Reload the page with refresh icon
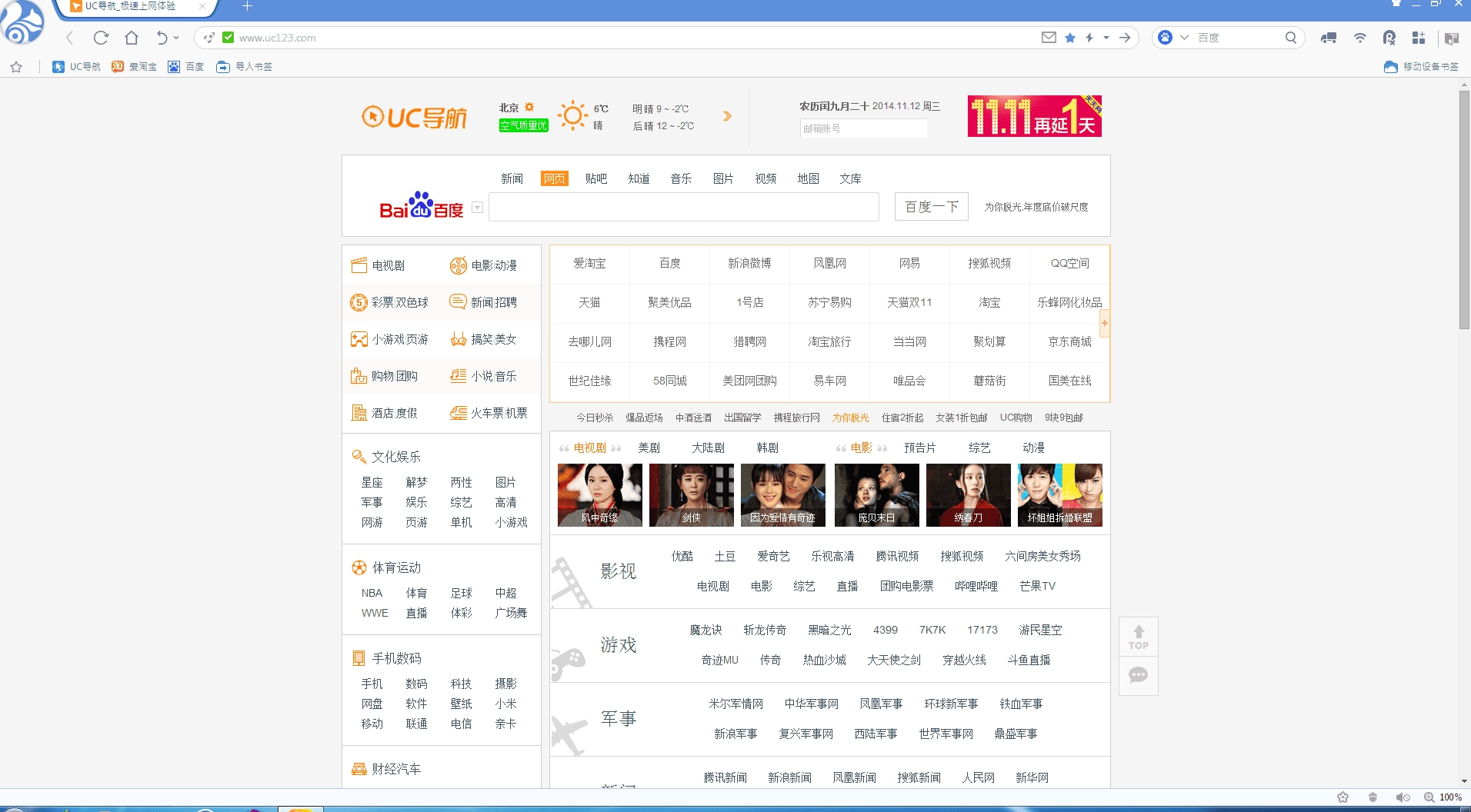Viewport: 1471px width, 812px height. (x=101, y=38)
